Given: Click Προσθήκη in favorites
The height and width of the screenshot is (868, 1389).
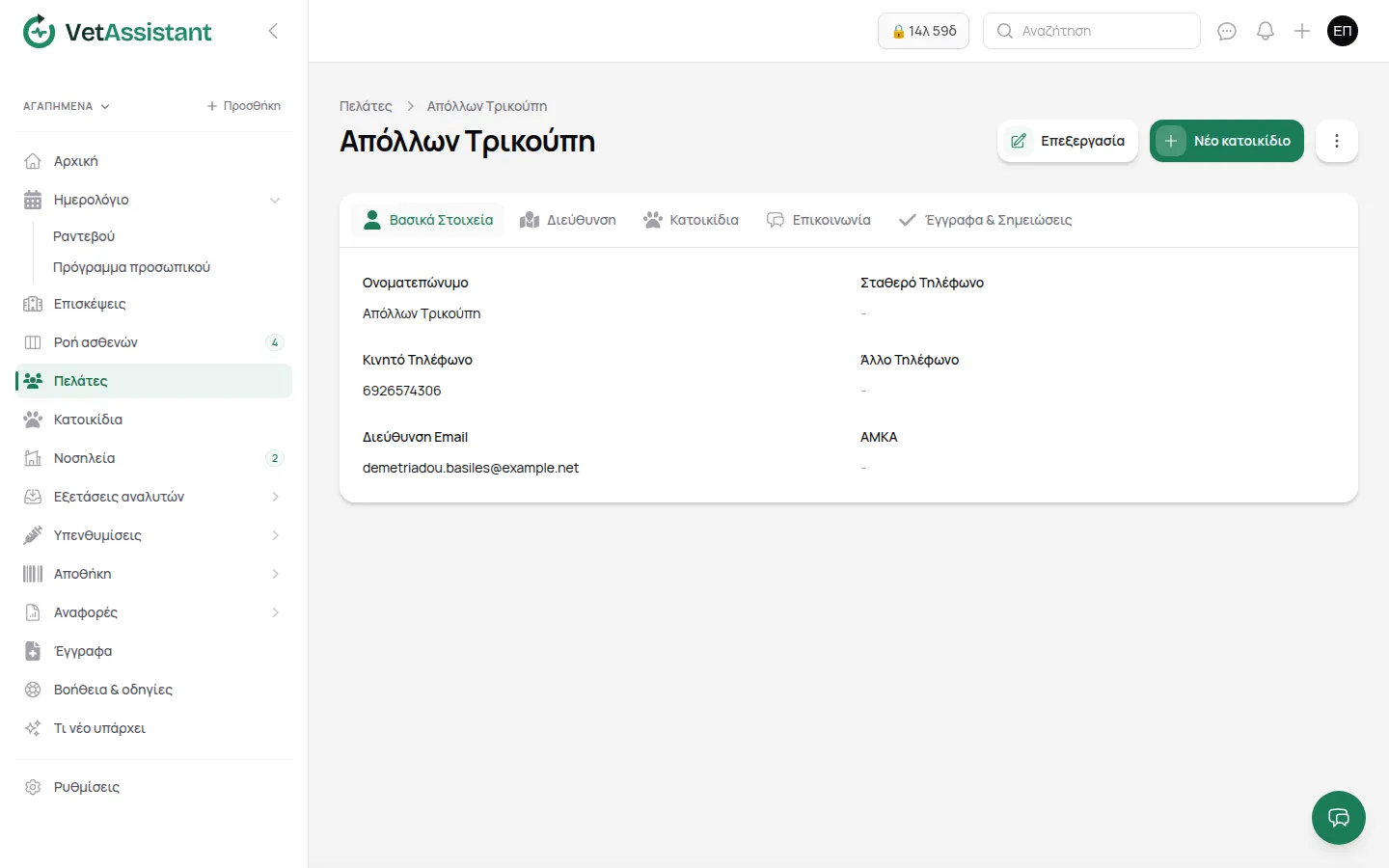Looking at the screenshot, I should 244,106.
